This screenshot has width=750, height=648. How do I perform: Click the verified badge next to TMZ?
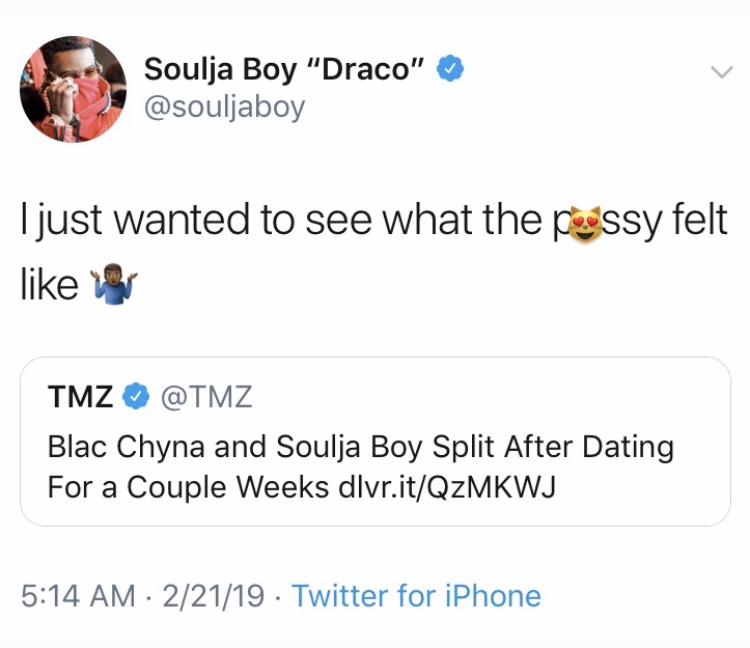132,397
